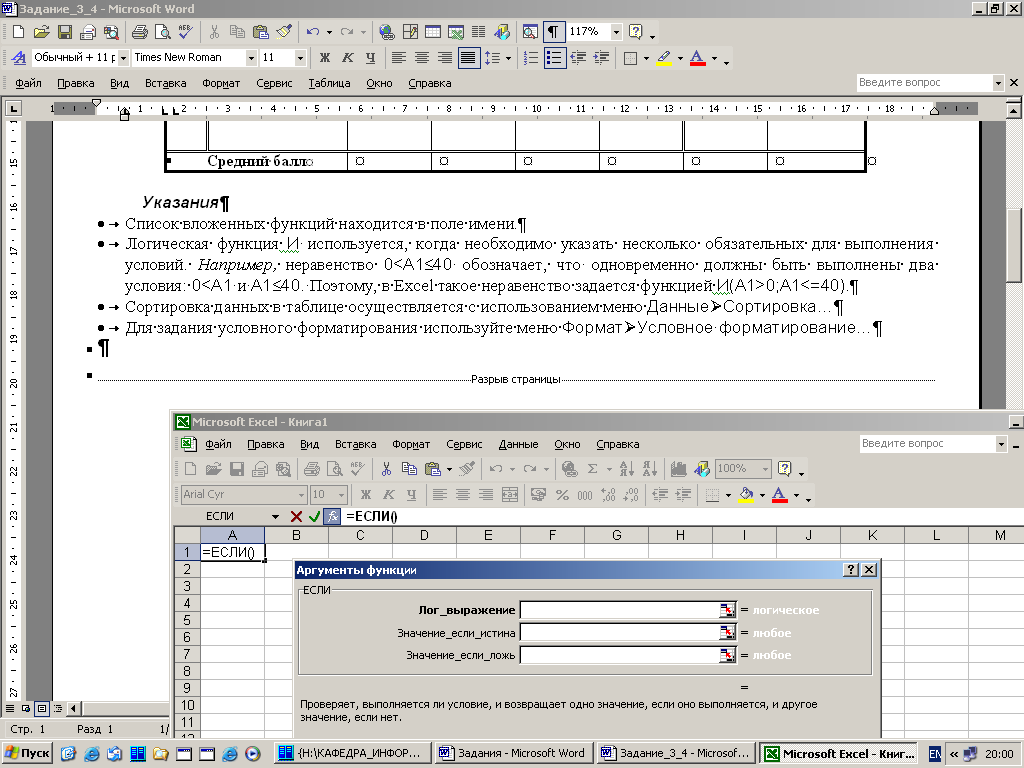This screenshot has width=1024, height=768.
Task: Click Chart Wizard icon in Excel toolbar
Action: (x=679, y=468)
